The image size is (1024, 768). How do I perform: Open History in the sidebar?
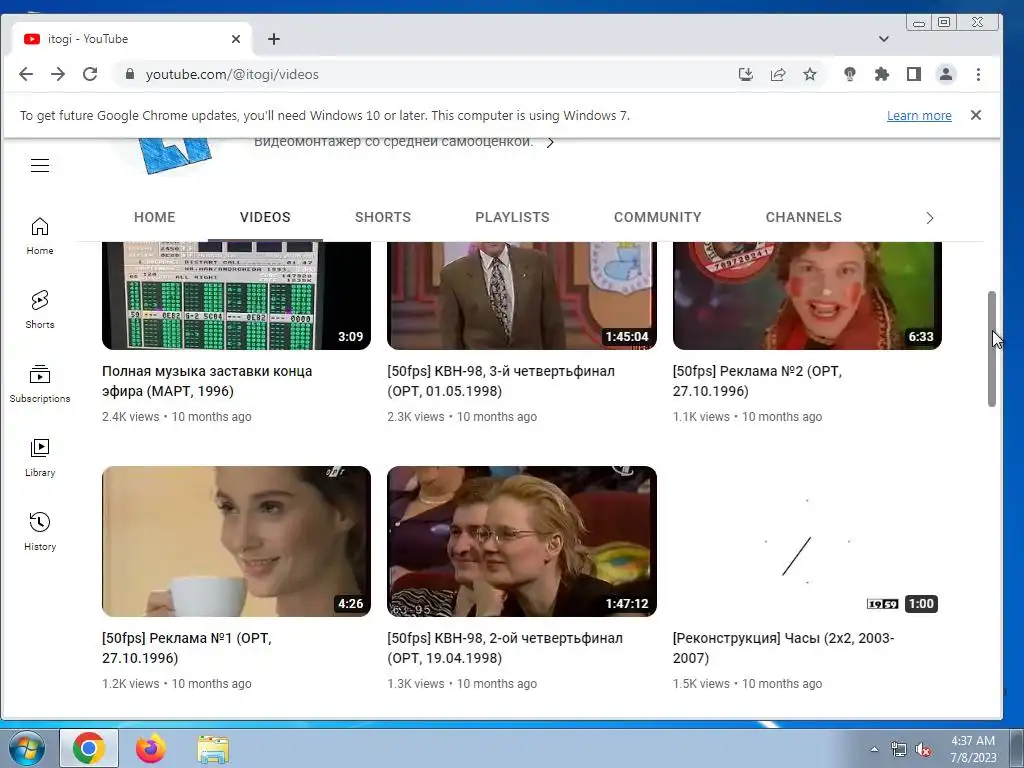(40, 532)
